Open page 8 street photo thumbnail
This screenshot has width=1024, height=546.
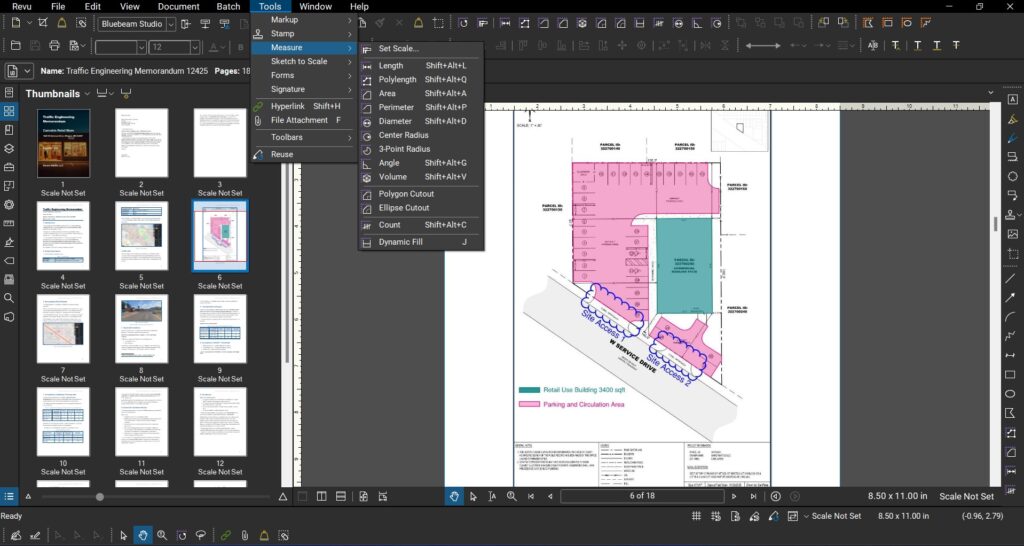pyautogui.click(x=142, y=329)
